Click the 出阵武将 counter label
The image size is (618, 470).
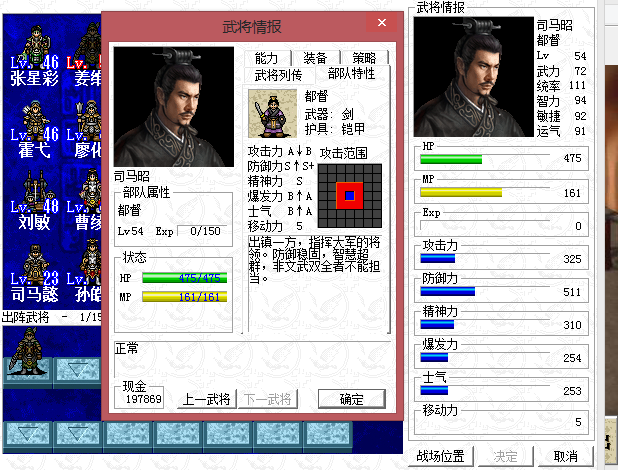[50, 317]
